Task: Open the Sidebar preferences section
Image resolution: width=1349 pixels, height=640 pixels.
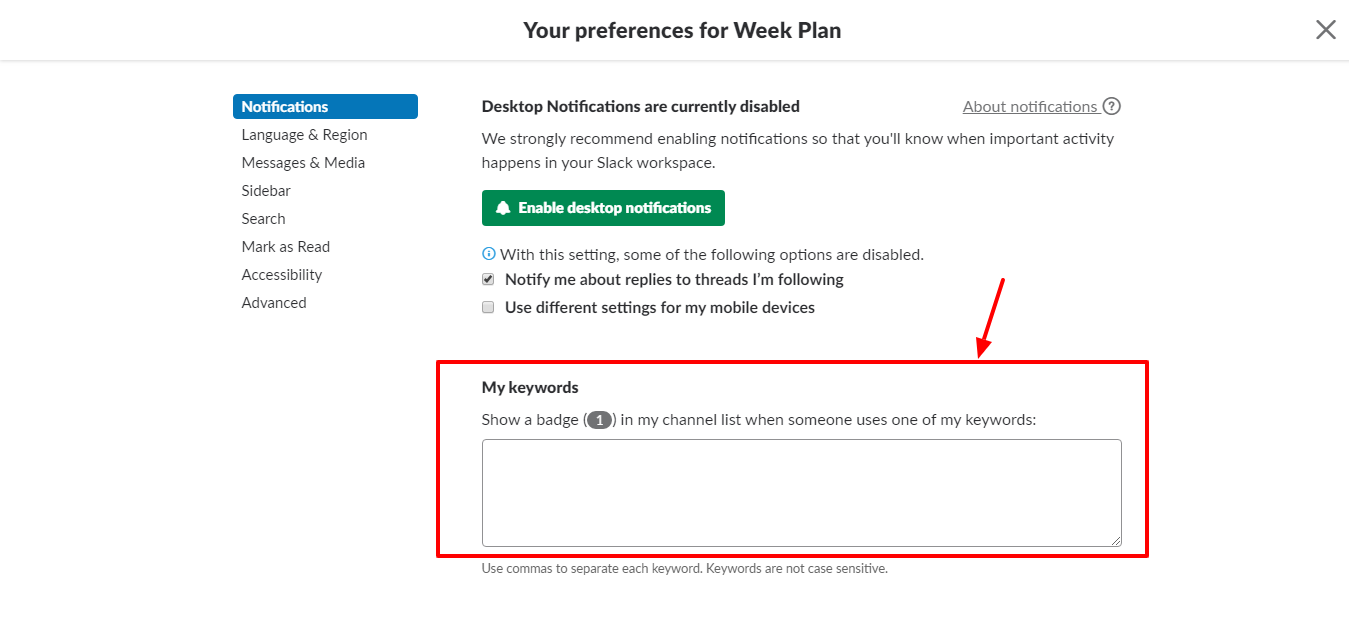Action: click(x=265, y=190)
